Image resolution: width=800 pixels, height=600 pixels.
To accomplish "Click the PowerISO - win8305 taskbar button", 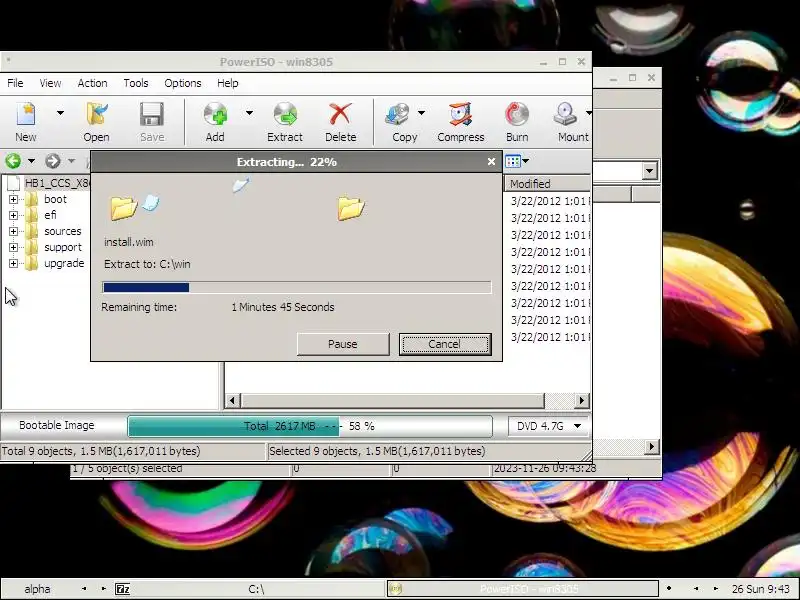I will (x=522, y=589).
